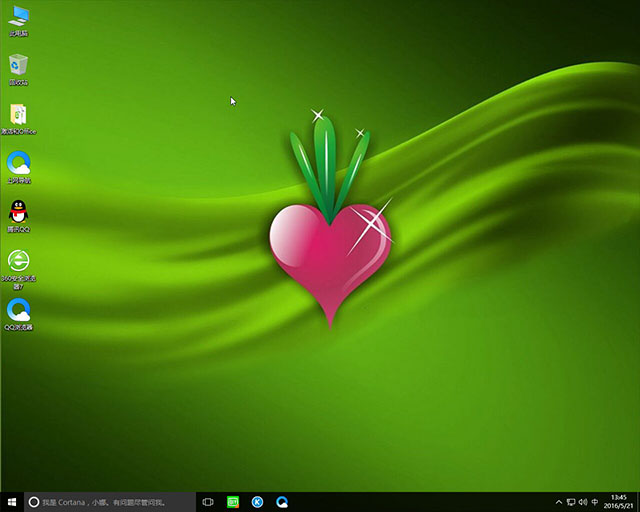Open the green app pinned on taskbar

pyautogui.click(x=233, y=501)
